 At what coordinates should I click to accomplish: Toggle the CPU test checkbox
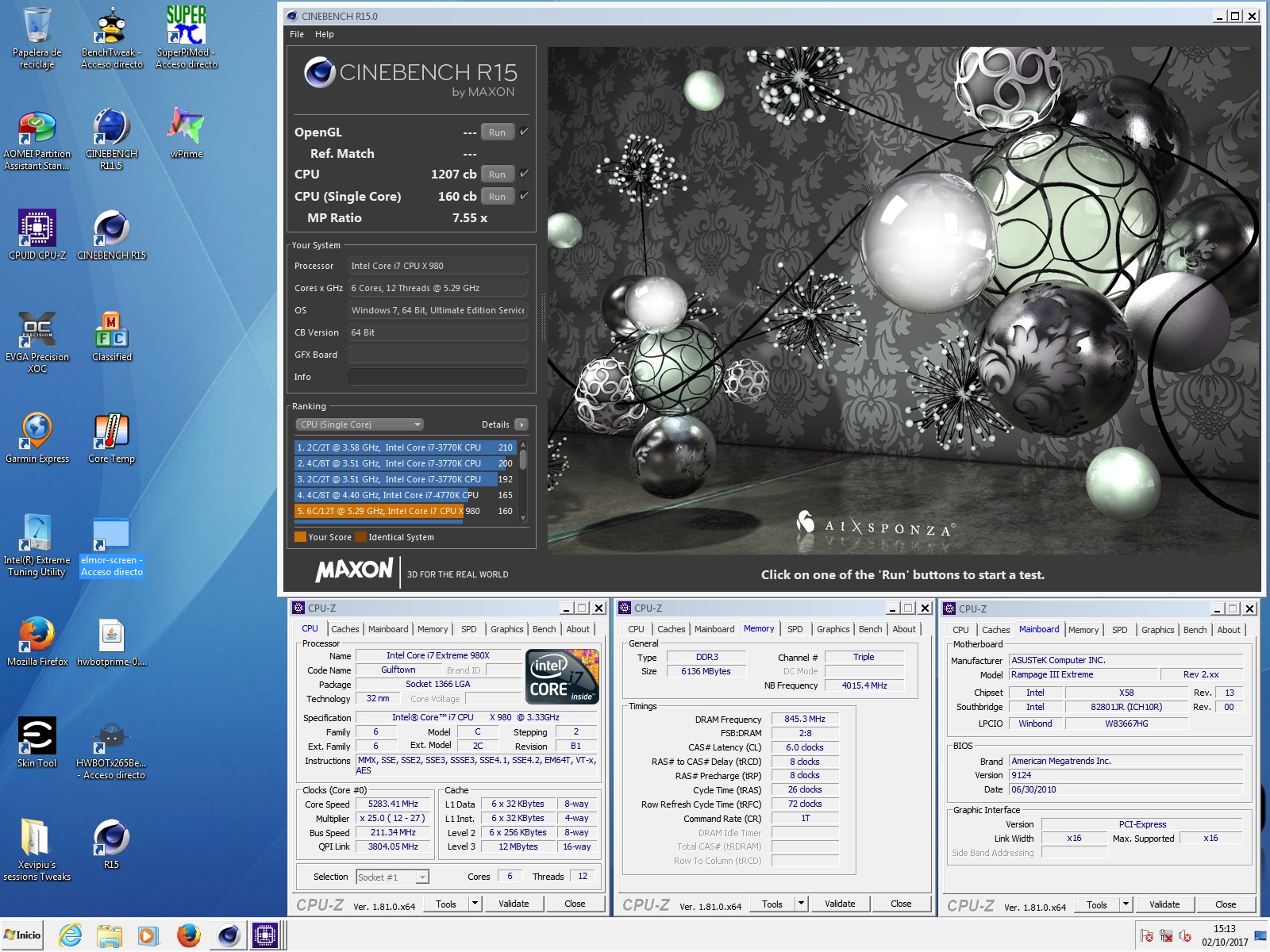click(x=524, y=174)
